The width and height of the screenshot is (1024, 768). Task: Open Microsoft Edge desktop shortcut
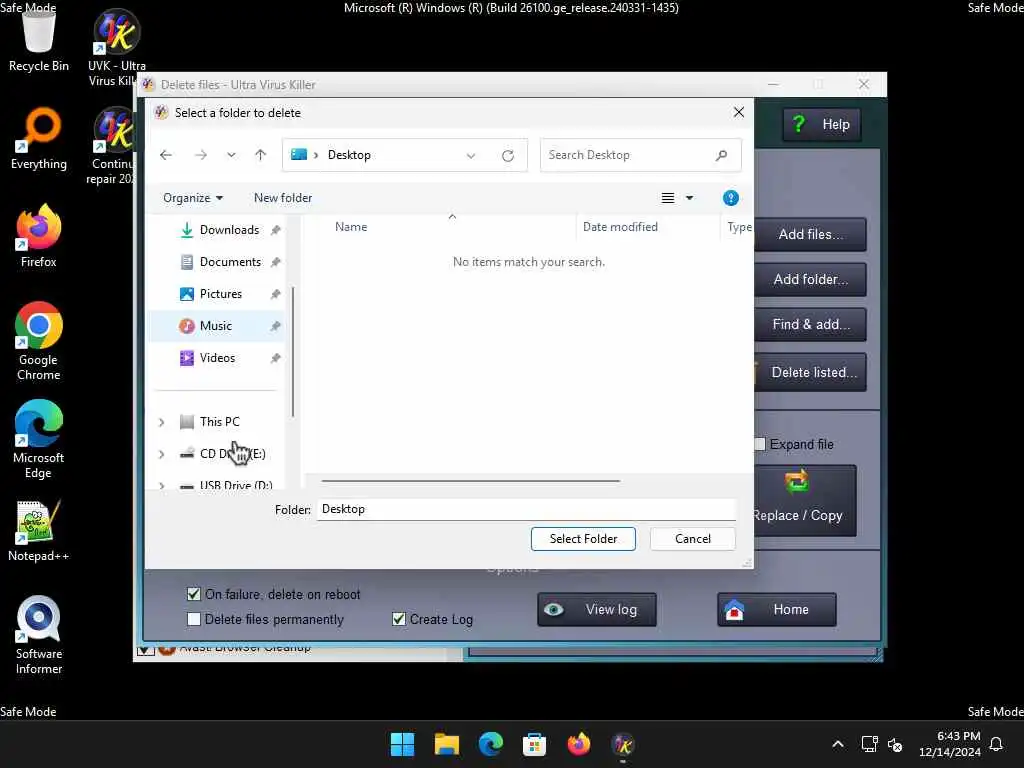pos(39,439)
